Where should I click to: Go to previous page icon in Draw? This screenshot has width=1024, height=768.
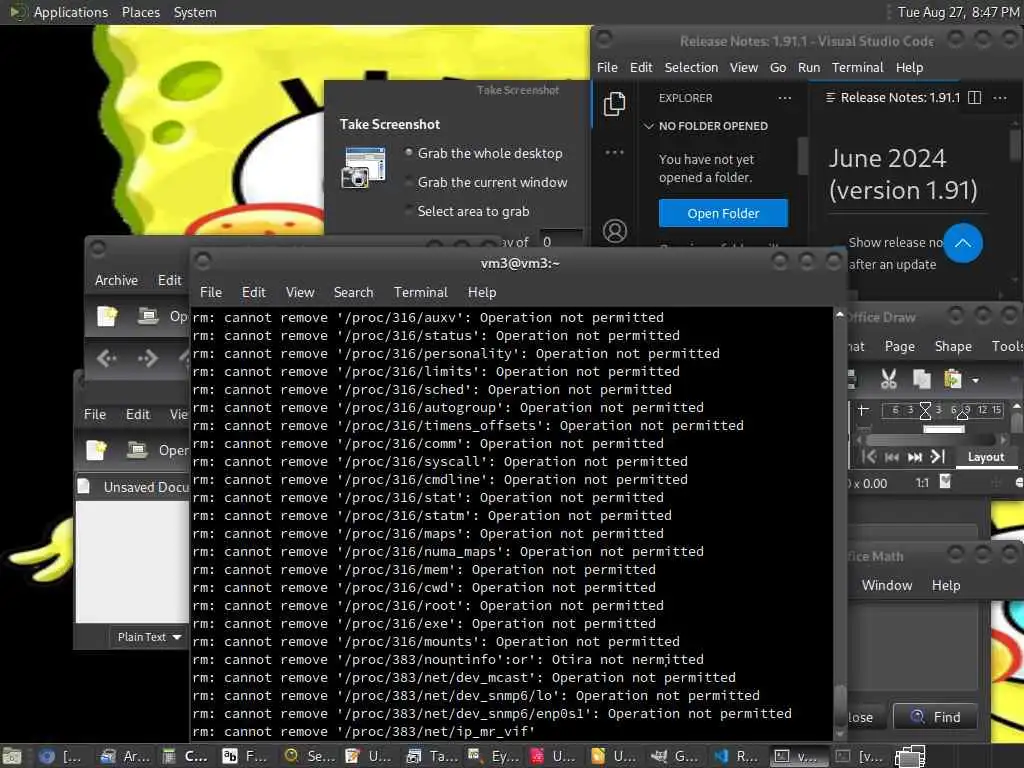(x=891, y=457)
